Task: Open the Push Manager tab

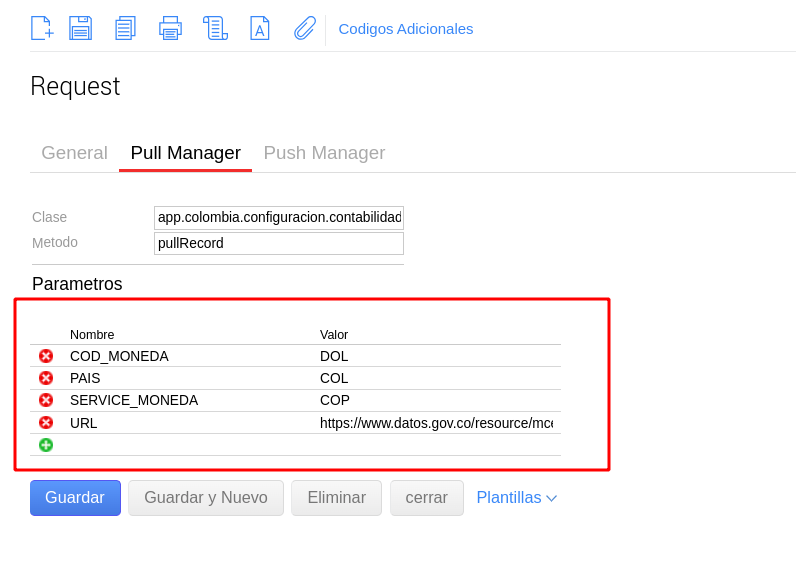Action: click(324, 153)
